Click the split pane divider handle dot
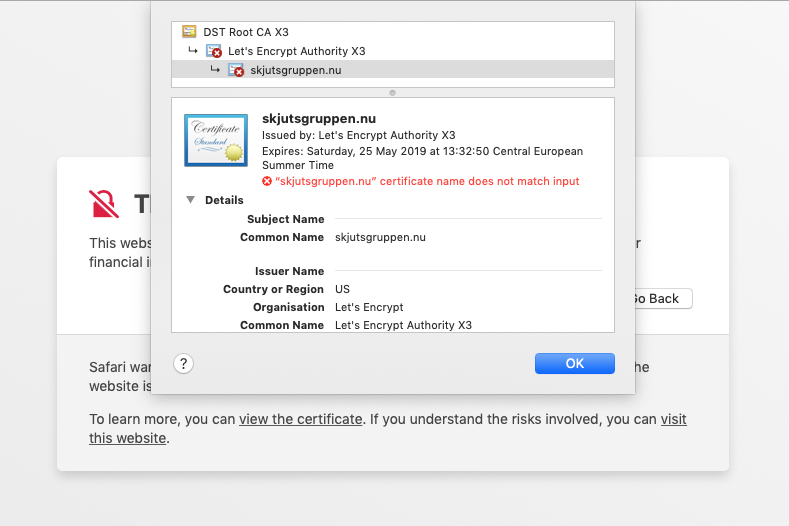The height and width of the screenshot is (526, 789). pyautogui.click(x=392, y=93)
